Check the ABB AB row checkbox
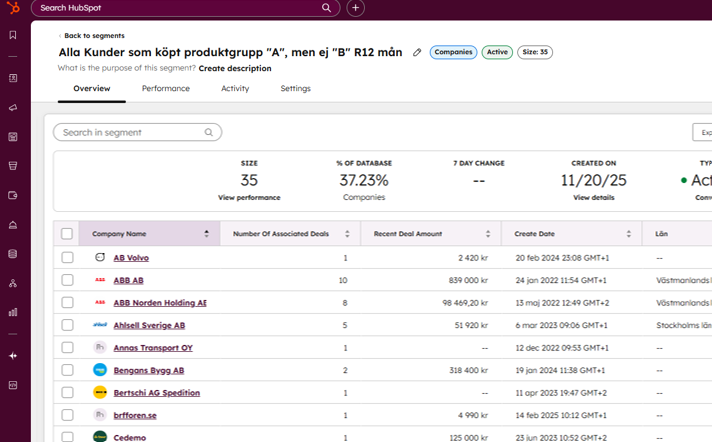712x442 pixels. pyautogui.click(x=67, y=280)
